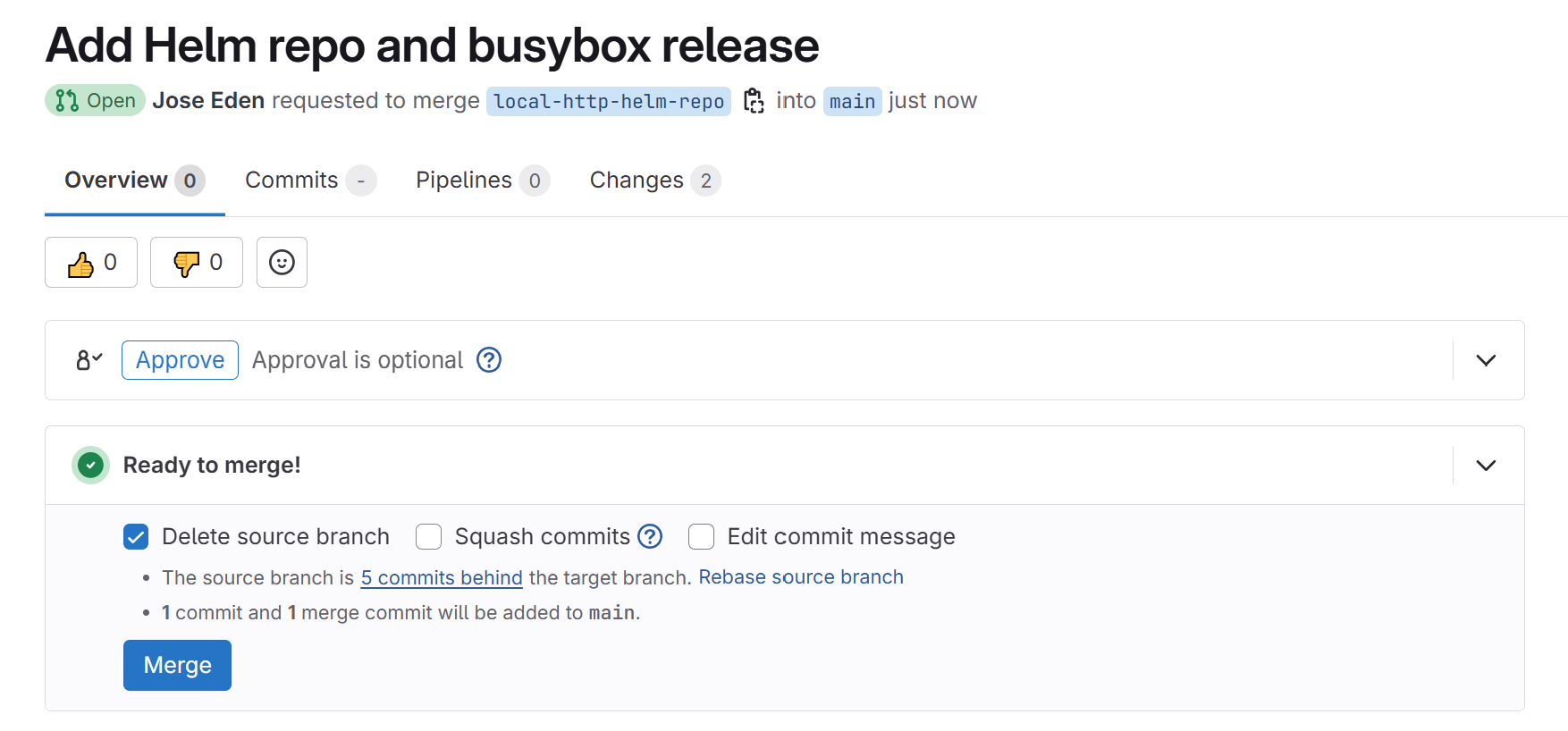Switch to the Commits tab

(x=310, y=181)
